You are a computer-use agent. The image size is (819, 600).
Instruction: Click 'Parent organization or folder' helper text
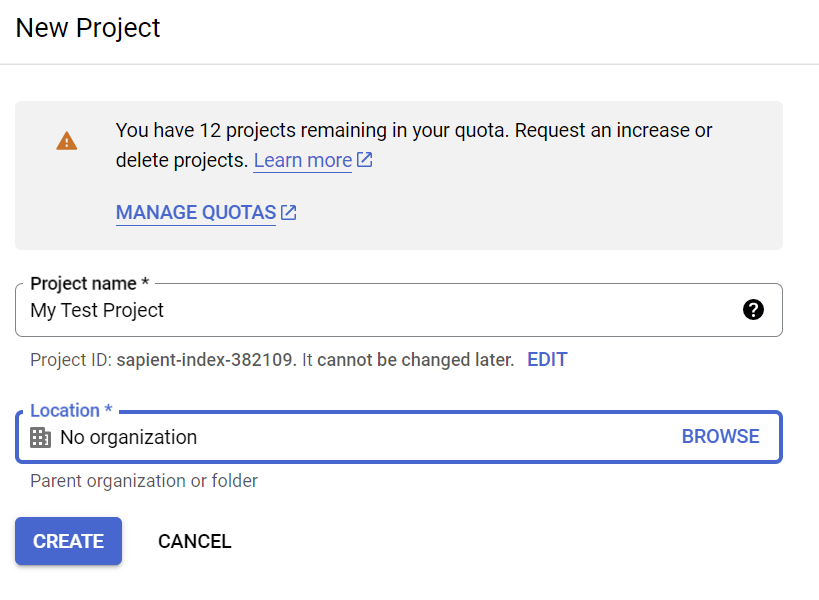(x=144, y=481)
